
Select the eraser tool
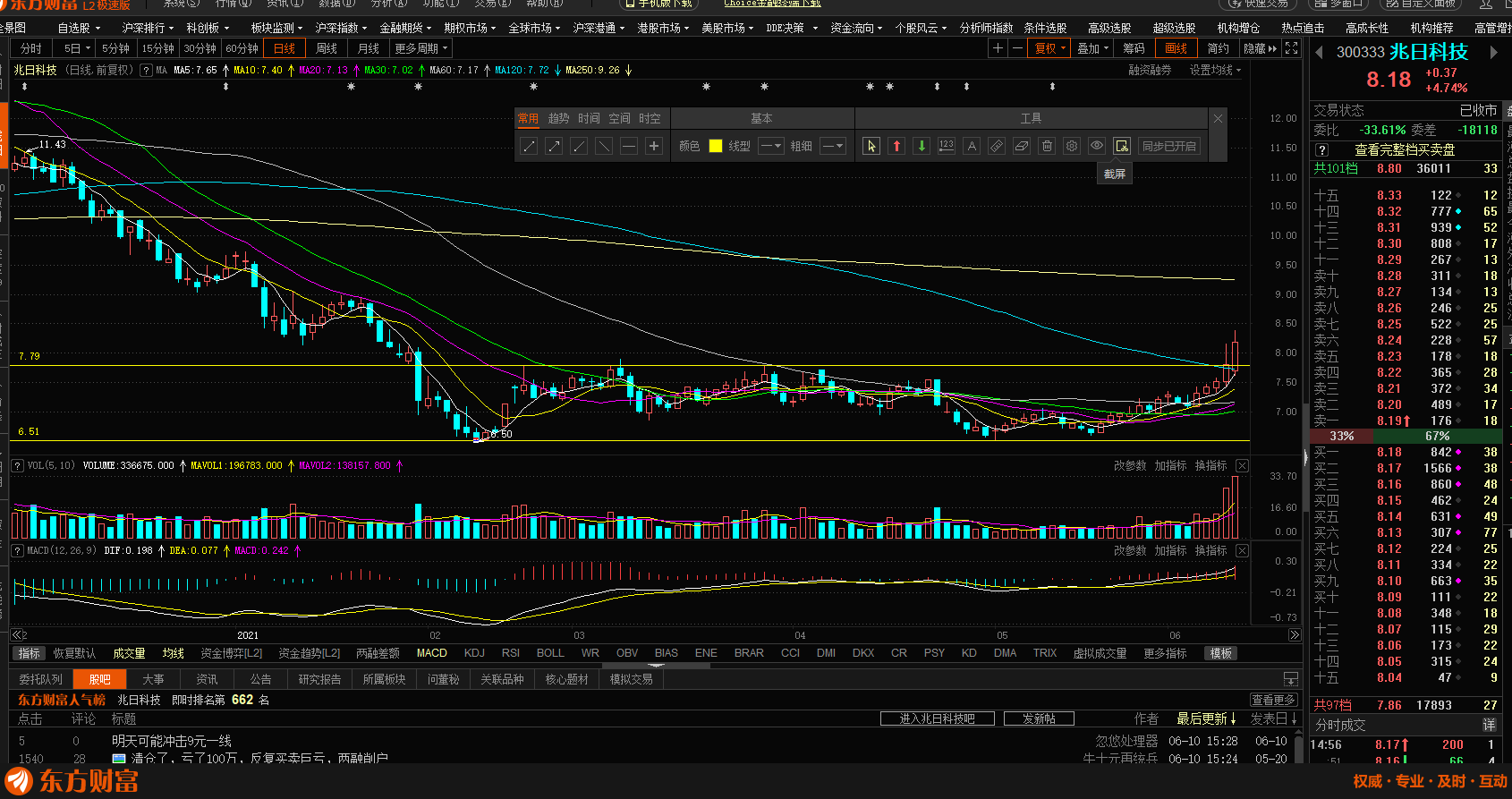1022,146
